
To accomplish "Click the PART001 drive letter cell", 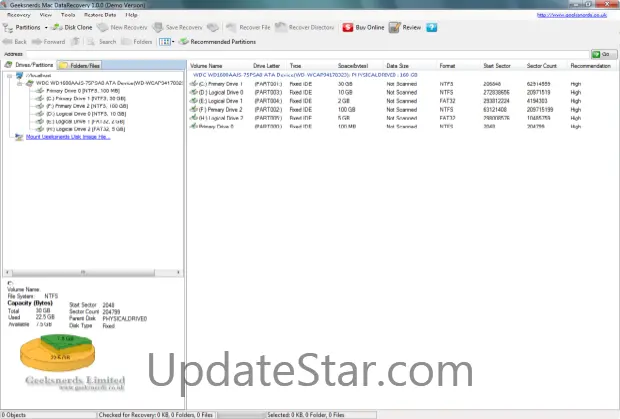I will point(268,84).
